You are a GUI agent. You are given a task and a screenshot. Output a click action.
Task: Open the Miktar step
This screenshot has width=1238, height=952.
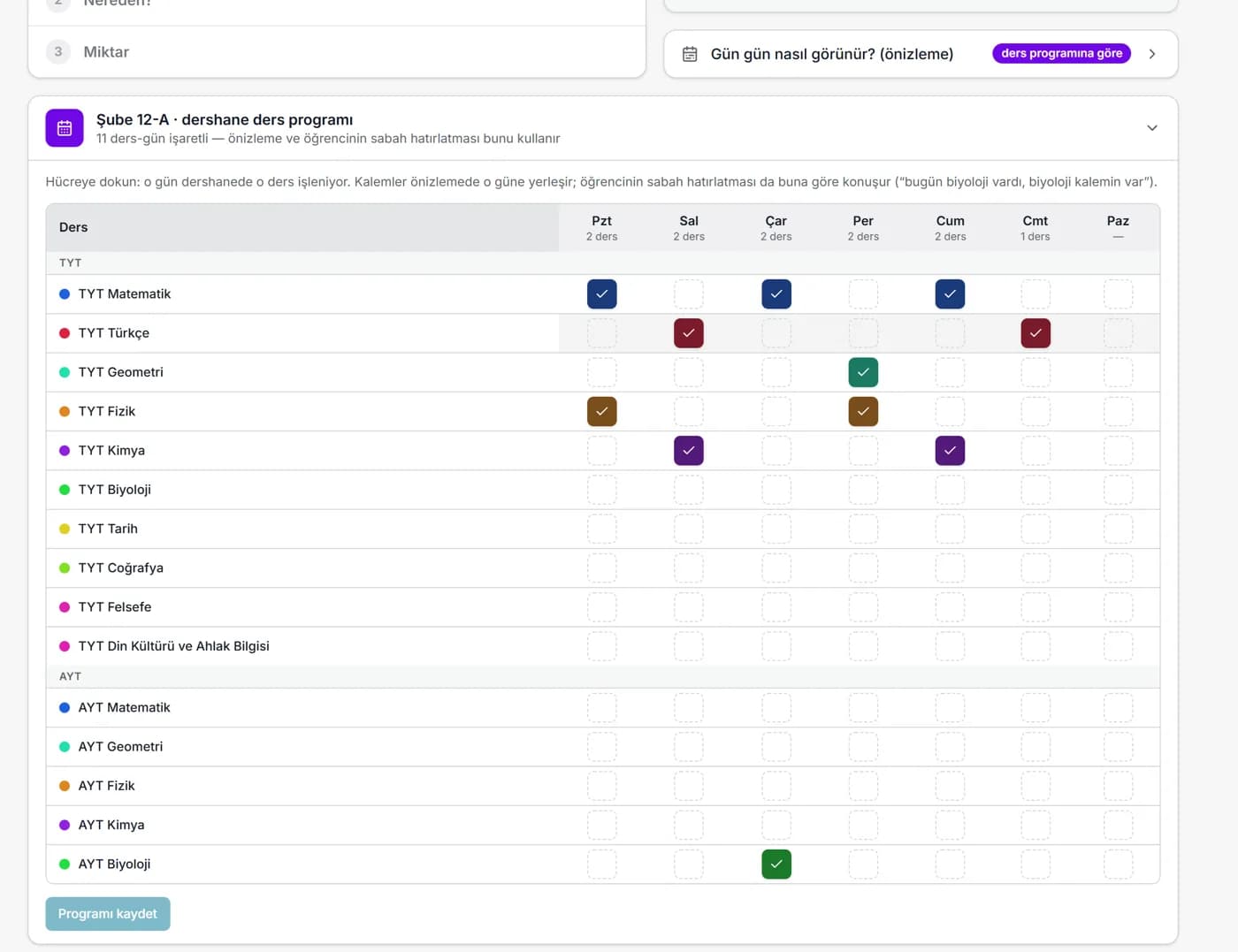337,52
